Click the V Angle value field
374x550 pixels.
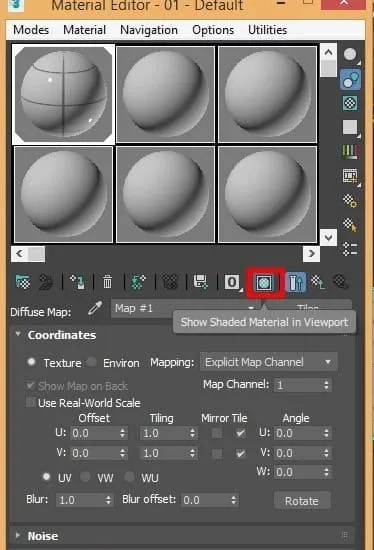(x=298, y=454)
